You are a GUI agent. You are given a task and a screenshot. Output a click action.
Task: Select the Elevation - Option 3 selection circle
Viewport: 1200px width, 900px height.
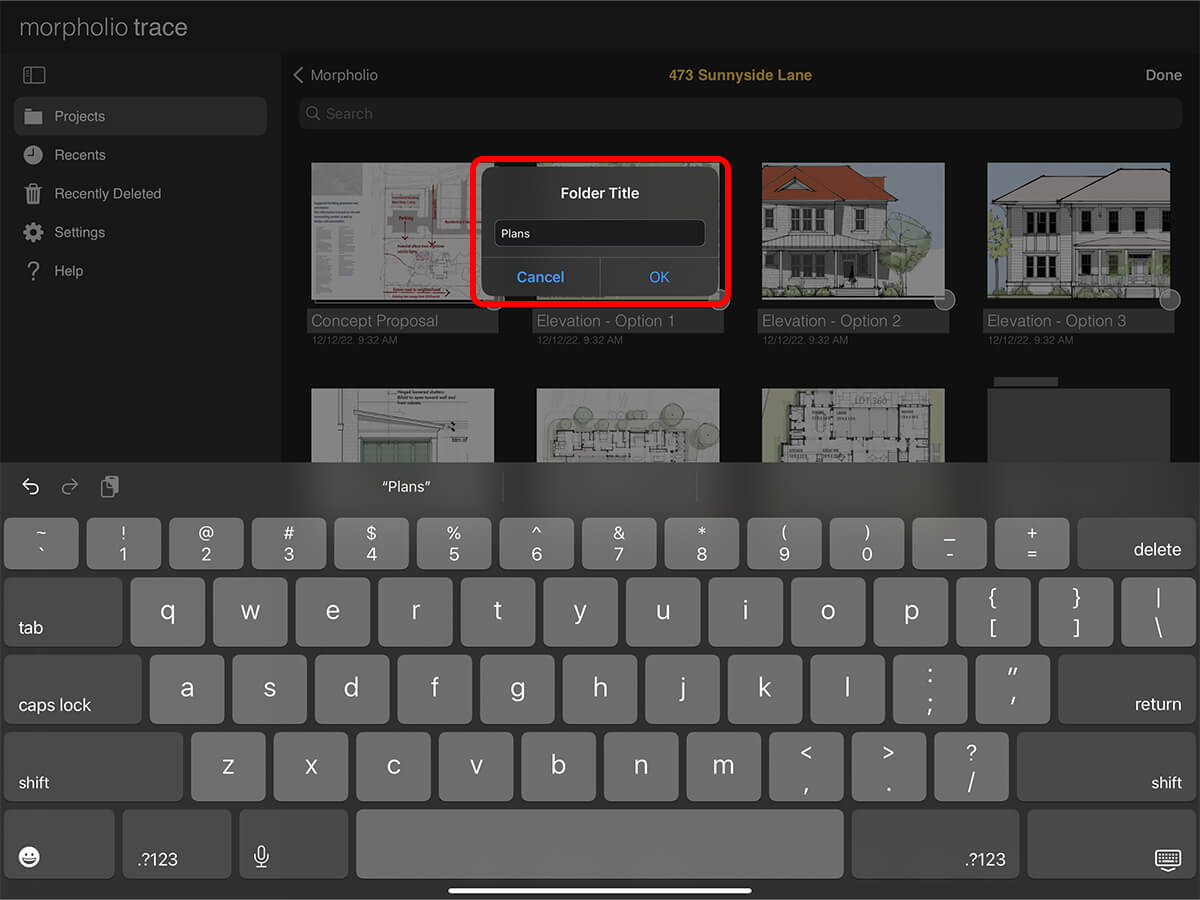coord(1169,300)
